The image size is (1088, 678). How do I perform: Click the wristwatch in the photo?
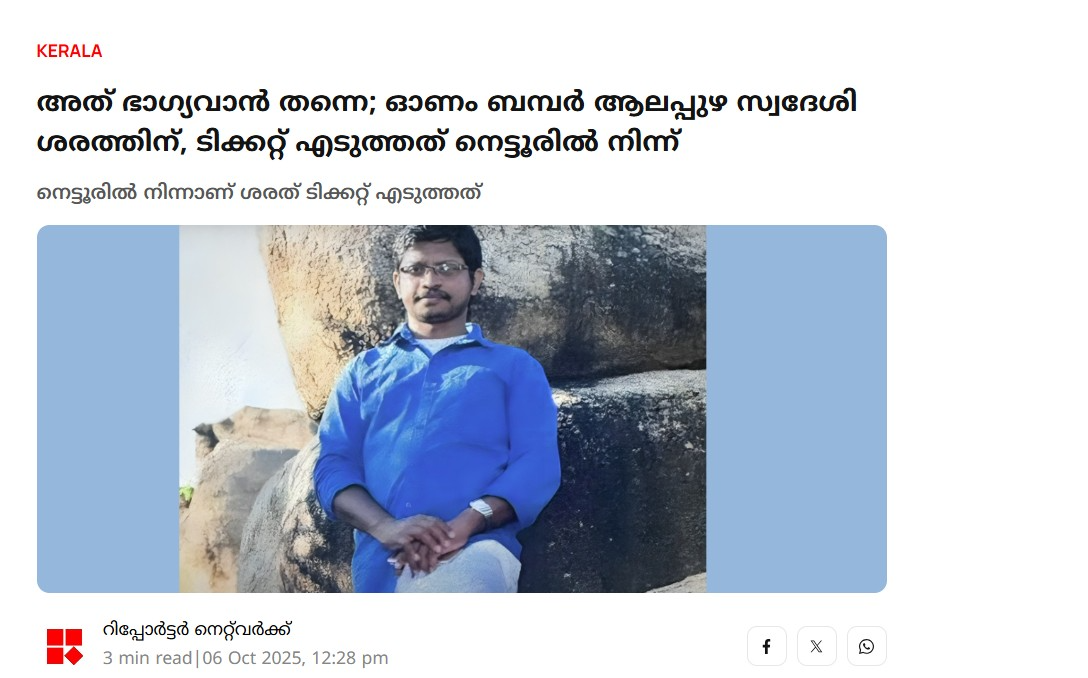(482, 511)
